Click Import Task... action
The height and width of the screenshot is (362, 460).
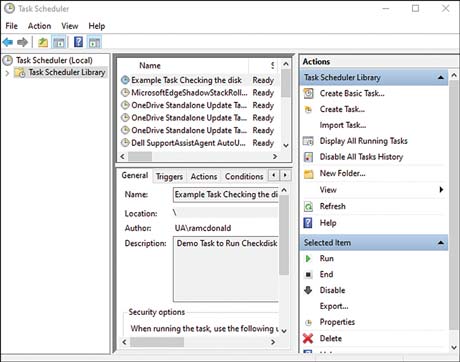pyautogui.click(x=343, y=125)
